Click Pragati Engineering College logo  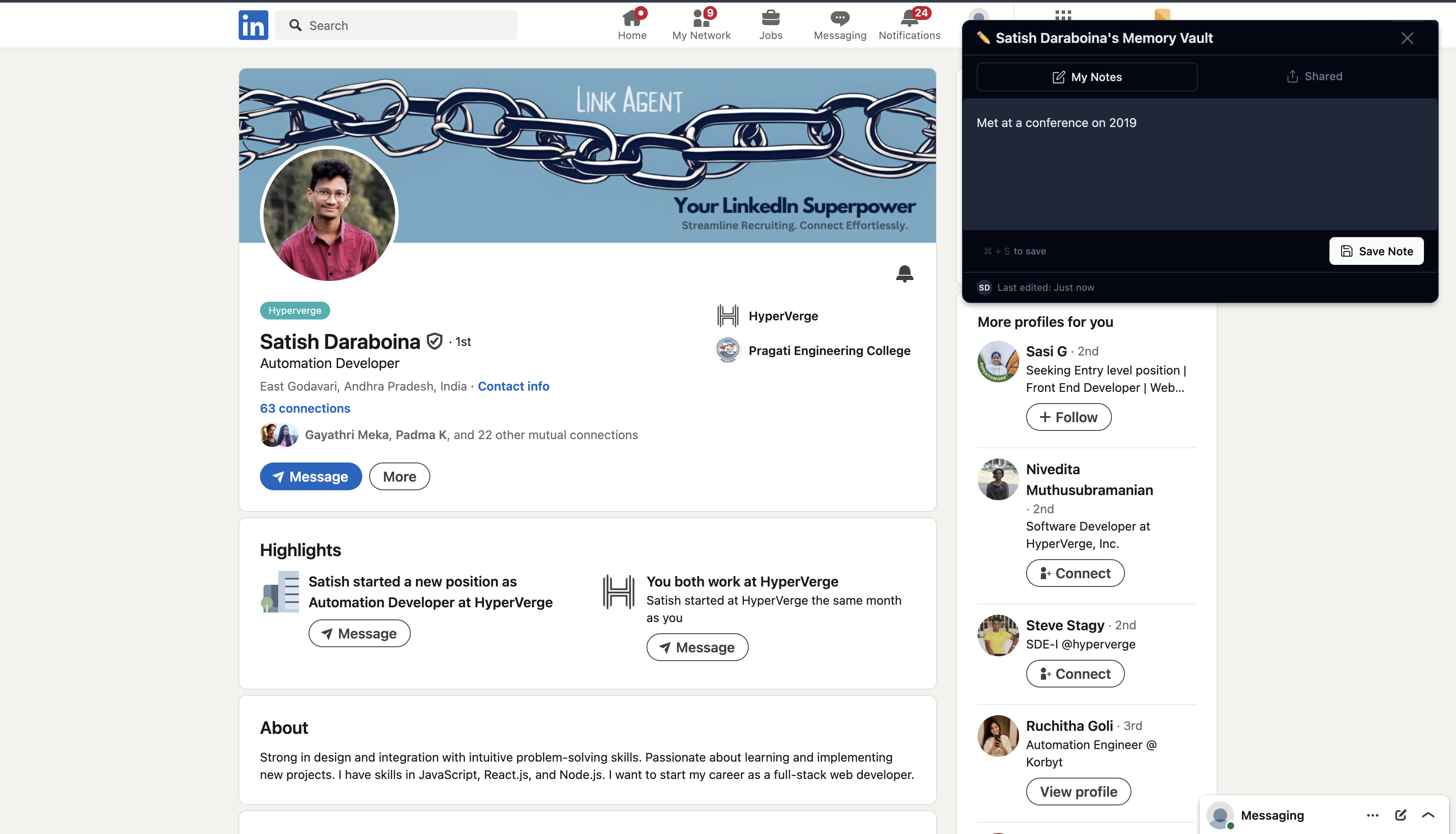(728, 350)
